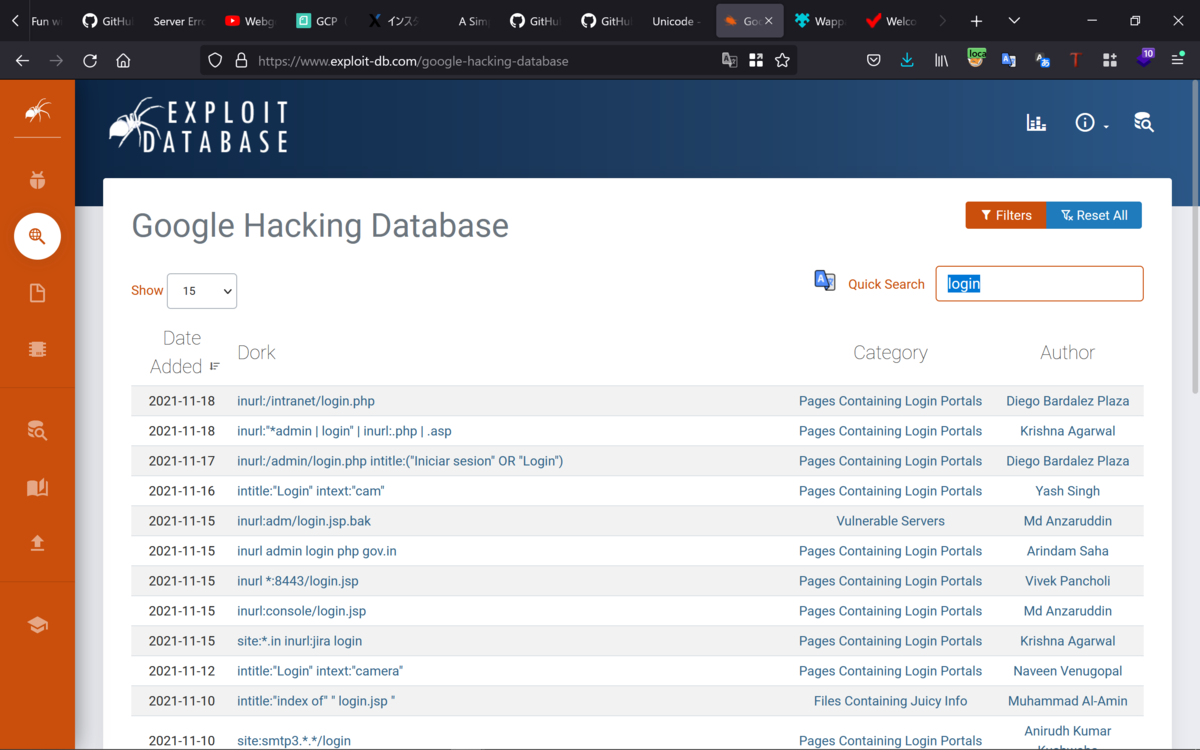Image resolution: width=1200 pixels, height=750 pixels.
Task: Open Exploits section via bug icon
Action: [37, 181]
